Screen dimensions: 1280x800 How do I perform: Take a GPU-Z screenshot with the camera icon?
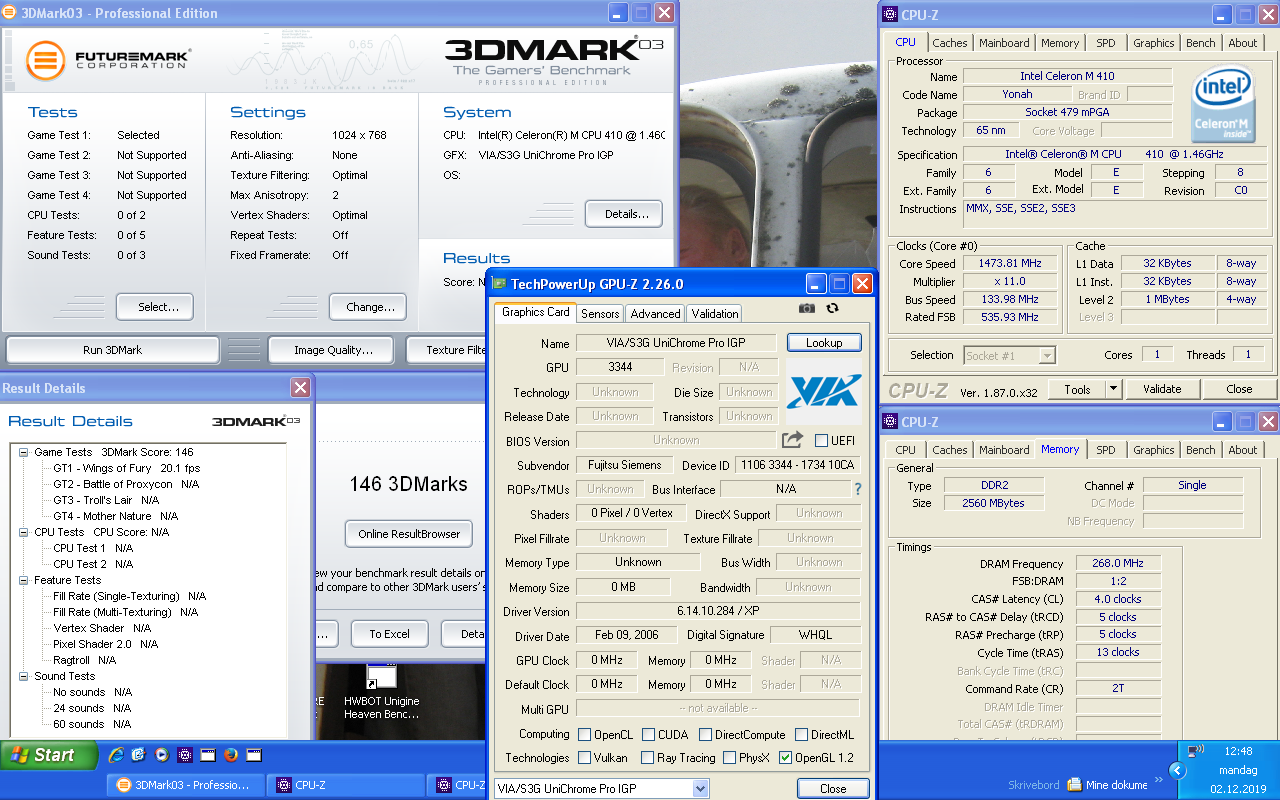807,309
